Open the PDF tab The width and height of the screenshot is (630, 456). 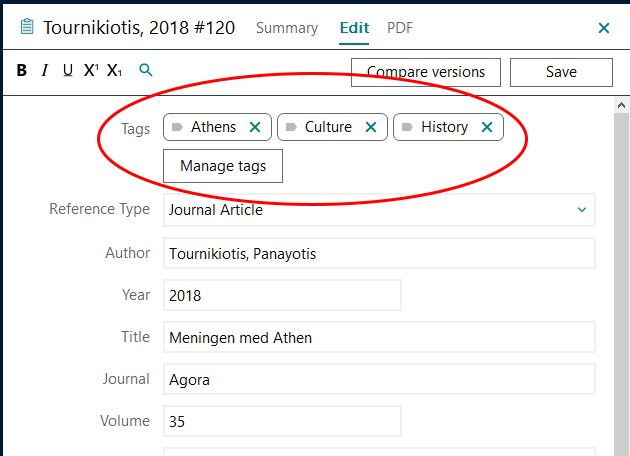[x=400, y=28]
